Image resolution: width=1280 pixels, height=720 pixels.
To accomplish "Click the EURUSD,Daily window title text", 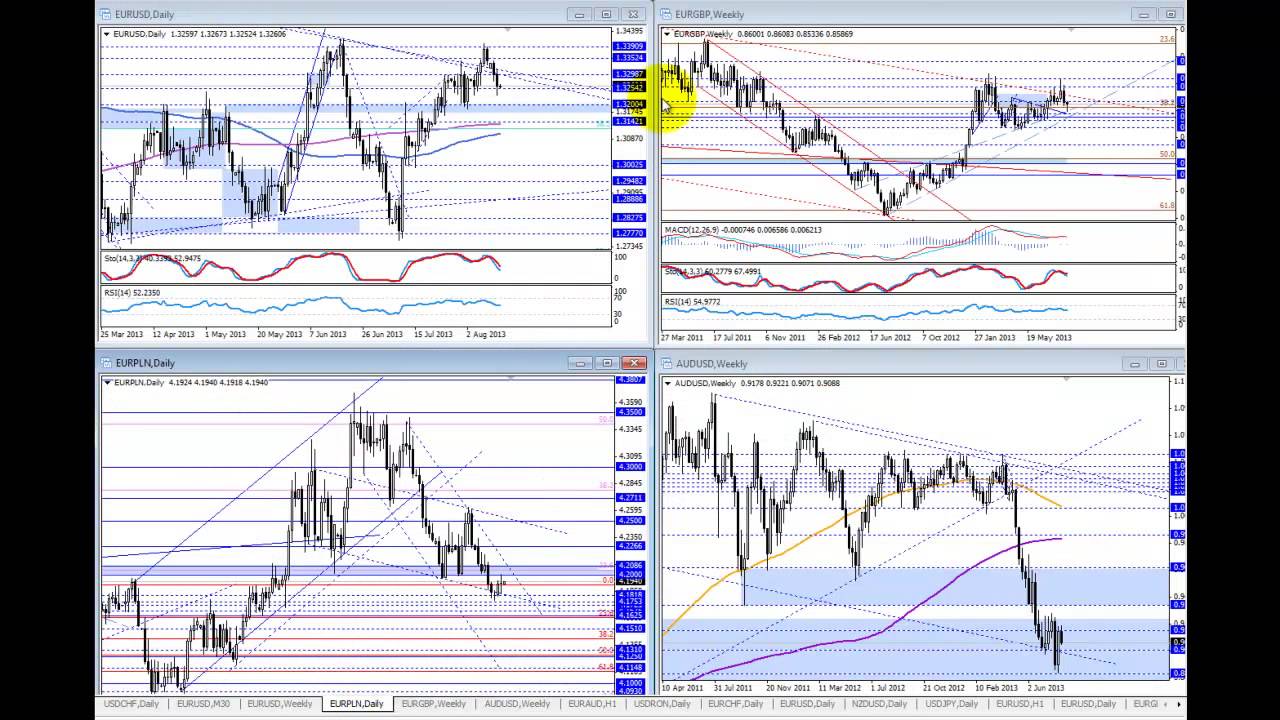I will tap(144, 14).
